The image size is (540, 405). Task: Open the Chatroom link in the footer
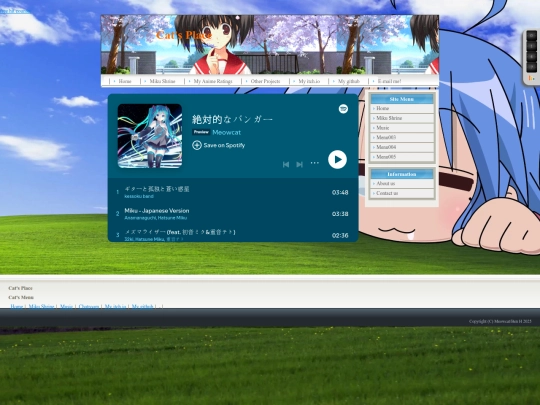click(x=89, y=306)
